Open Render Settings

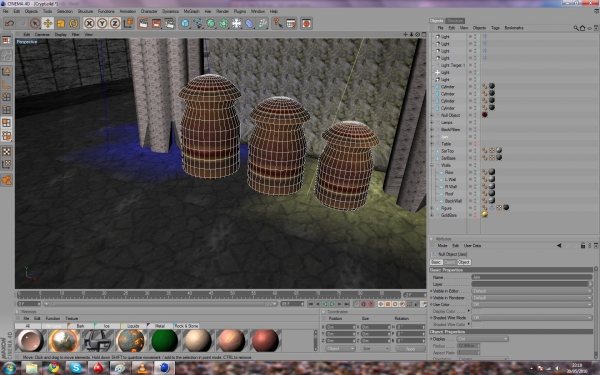click(170, 23)
